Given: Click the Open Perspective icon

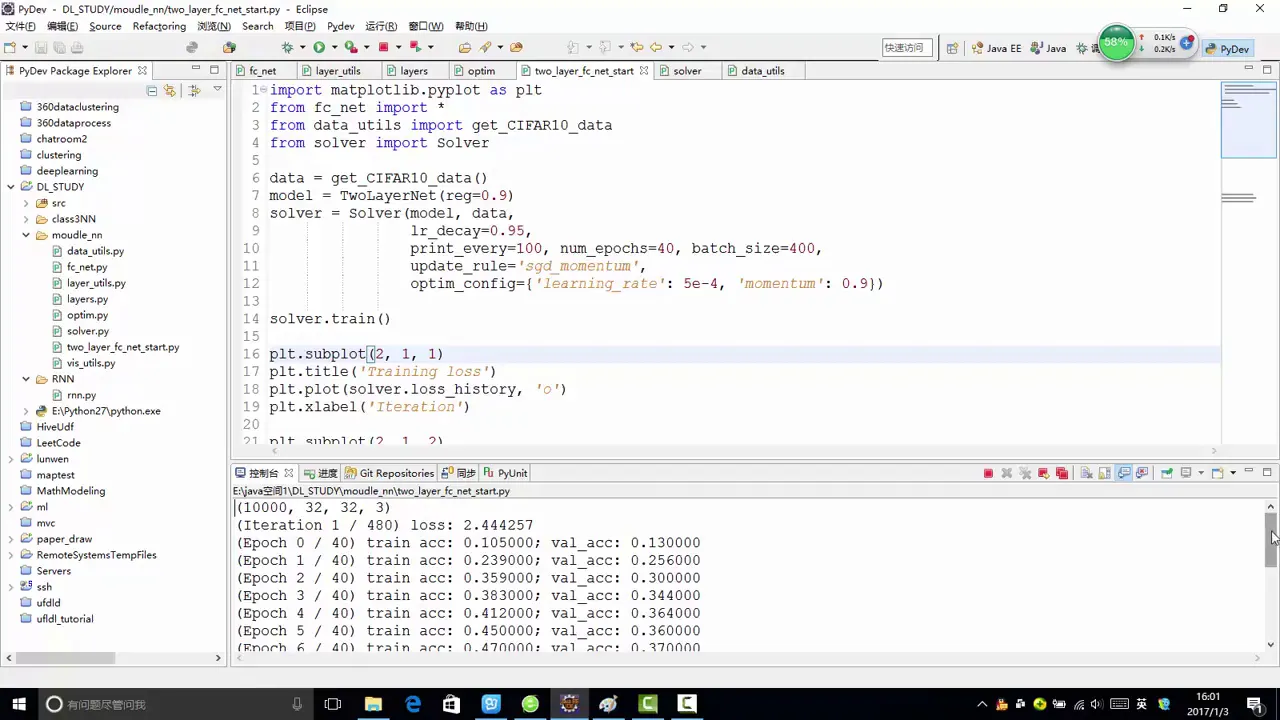Looking at the screenshot, I should [952, 48].
